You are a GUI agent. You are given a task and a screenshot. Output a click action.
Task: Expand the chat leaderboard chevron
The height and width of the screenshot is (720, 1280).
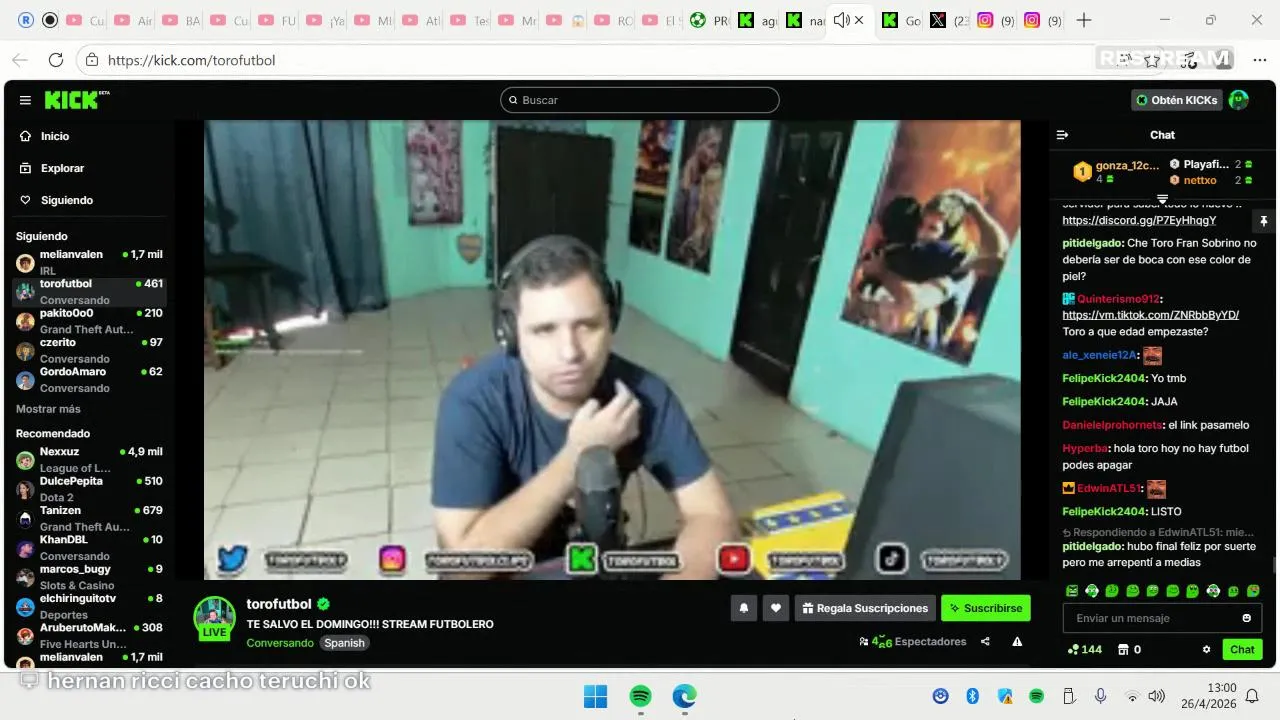1162,198
